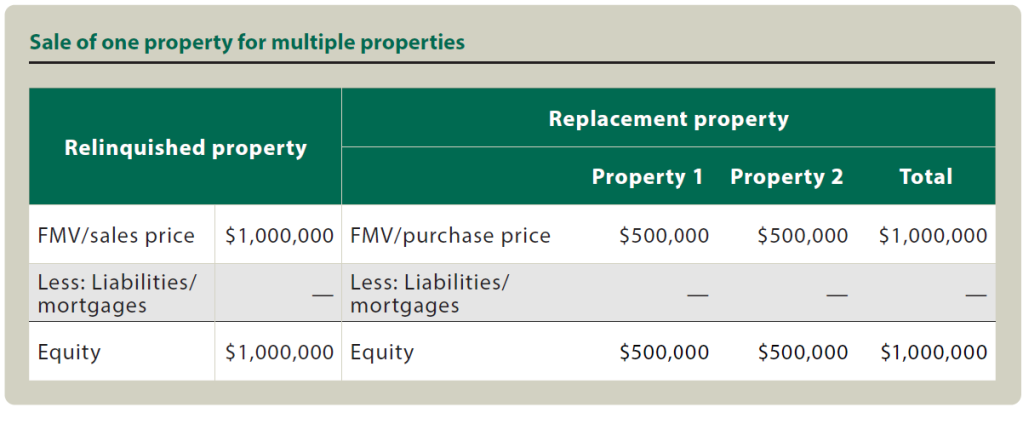Viewport: 1023px width, 430px height.
Task: Click the relinquished property's 'Equity' label
Action: tap(69, 352)
